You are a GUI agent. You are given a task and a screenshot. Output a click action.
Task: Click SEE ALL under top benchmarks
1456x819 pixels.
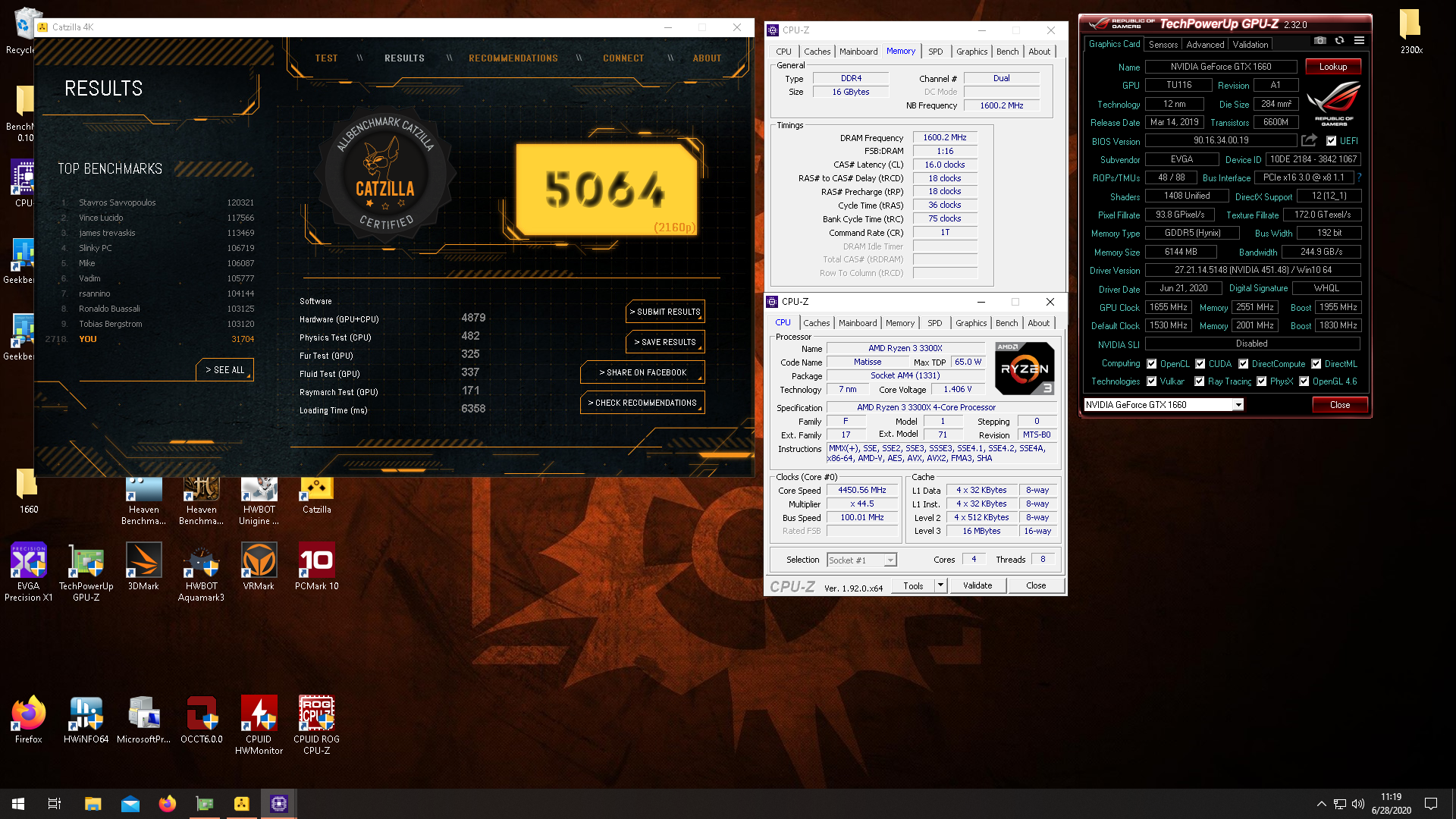225,370
